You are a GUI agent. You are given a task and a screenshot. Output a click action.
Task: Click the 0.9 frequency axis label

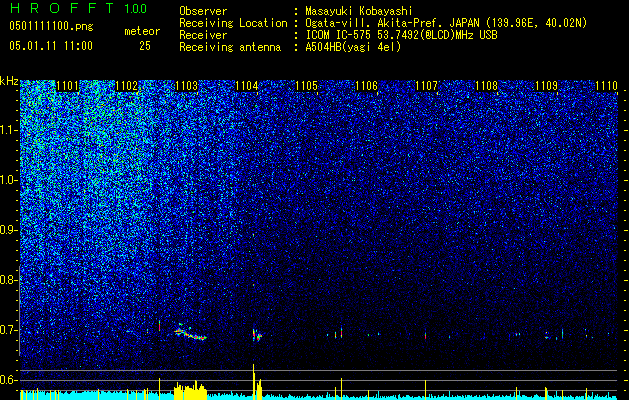8,230
